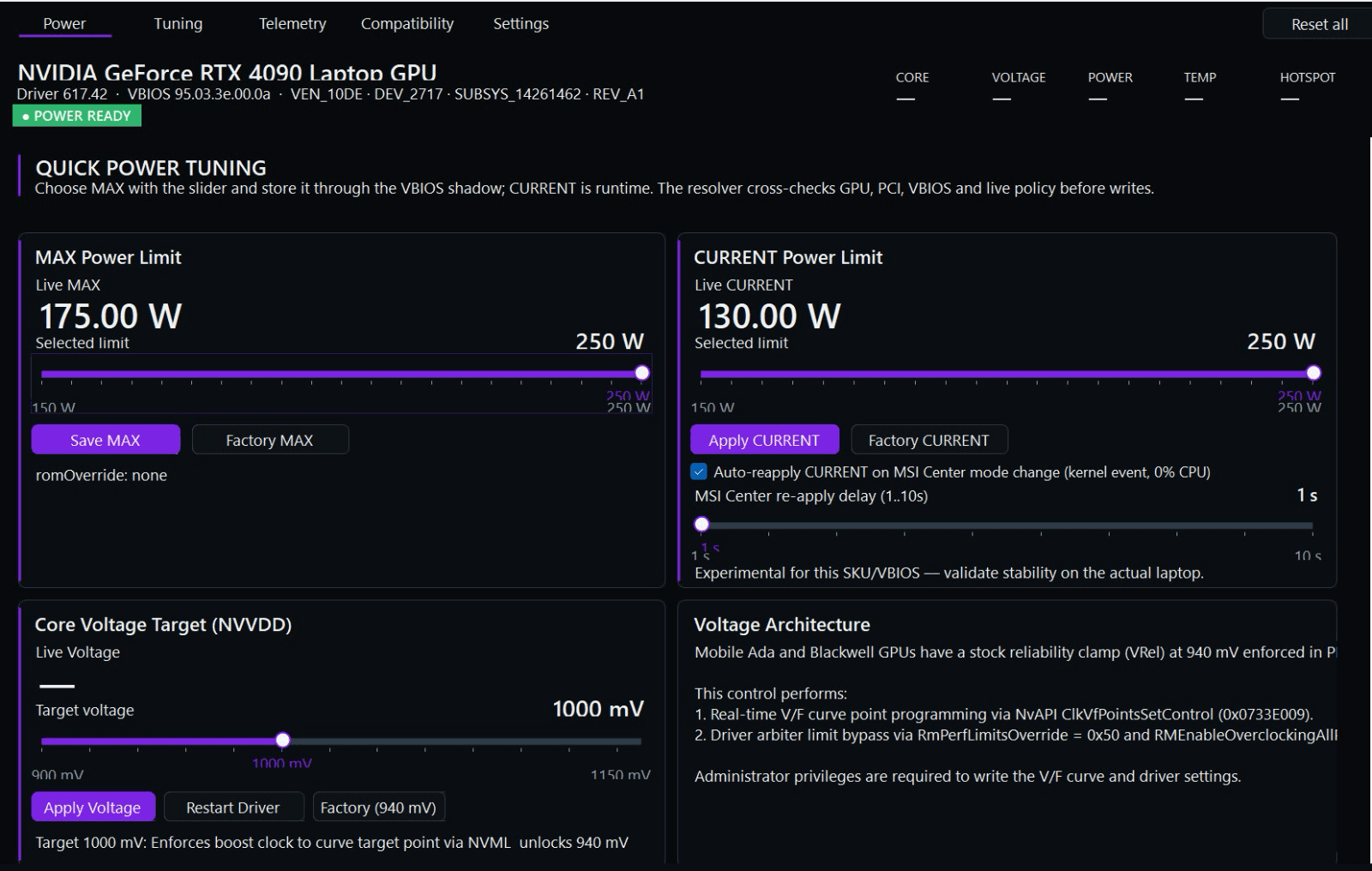Click the TEMP readout in header

1200,87
